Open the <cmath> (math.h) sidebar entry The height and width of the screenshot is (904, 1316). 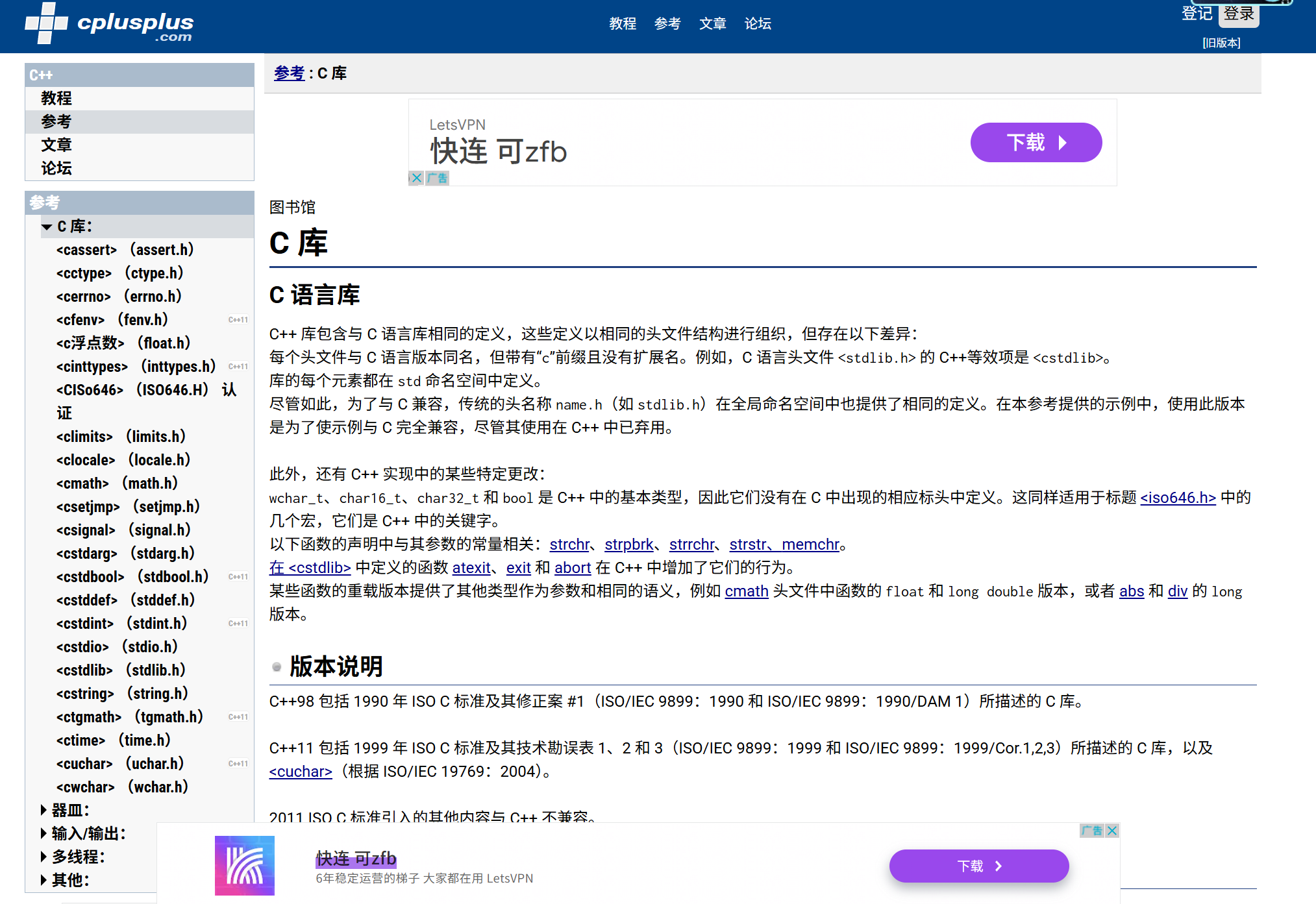pyautogui.click(x=117, y=483)
